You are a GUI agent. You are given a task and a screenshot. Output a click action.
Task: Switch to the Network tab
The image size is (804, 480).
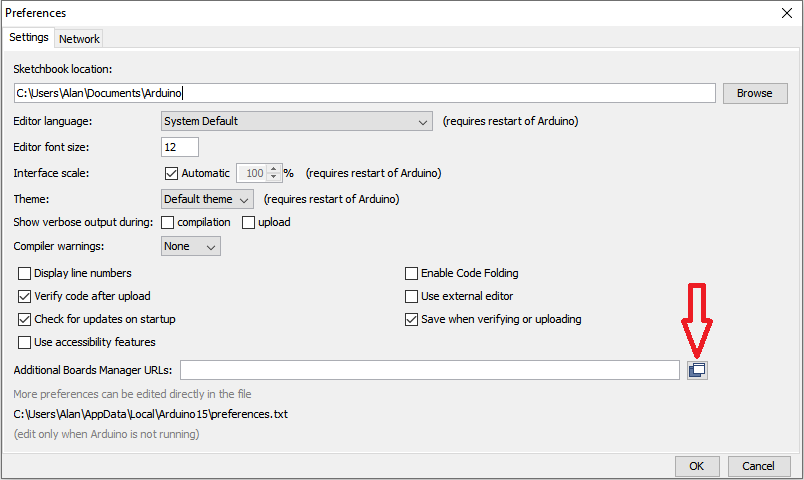coord(79,39)
